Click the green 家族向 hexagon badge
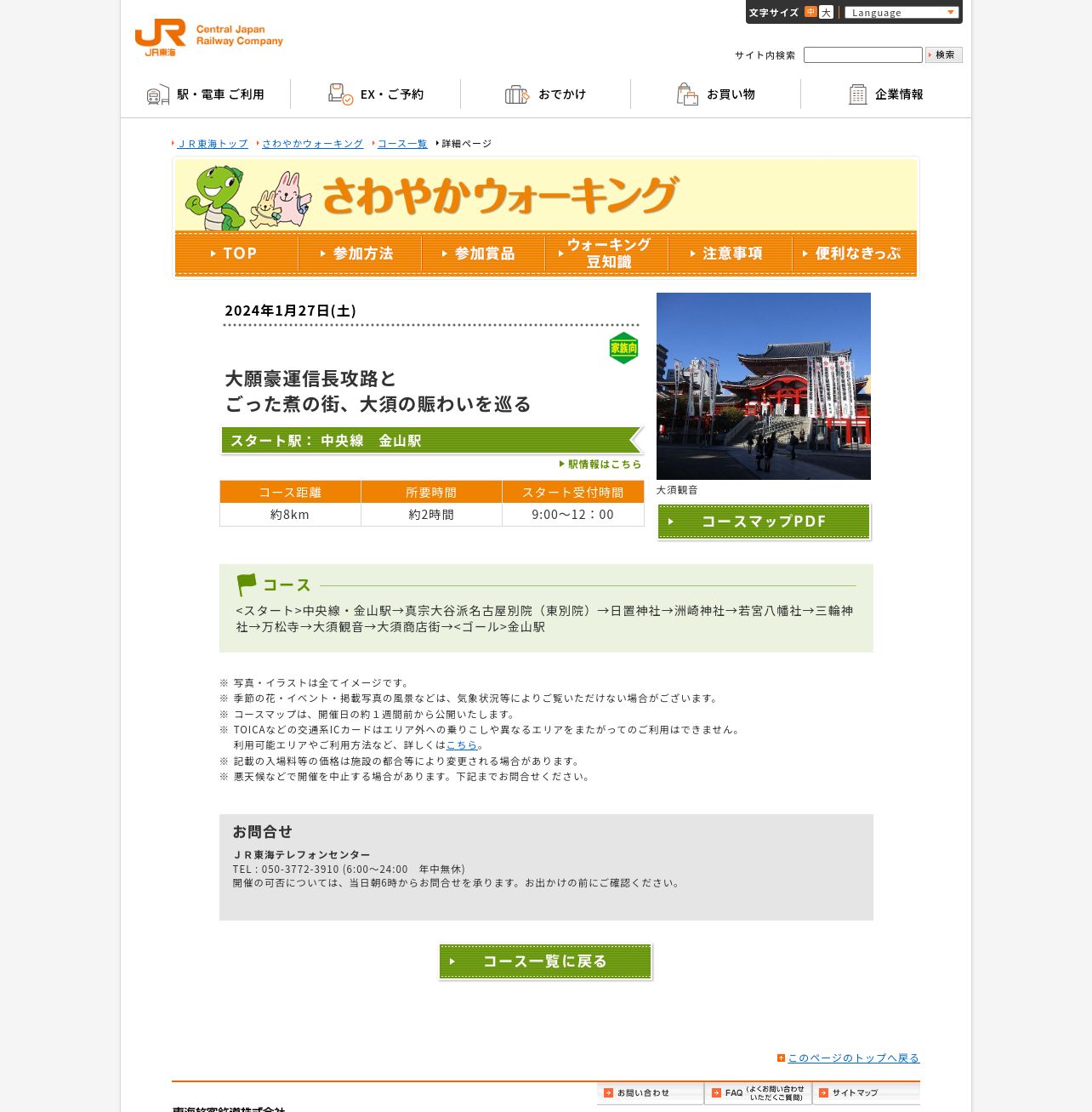 (x=623, y=348)
